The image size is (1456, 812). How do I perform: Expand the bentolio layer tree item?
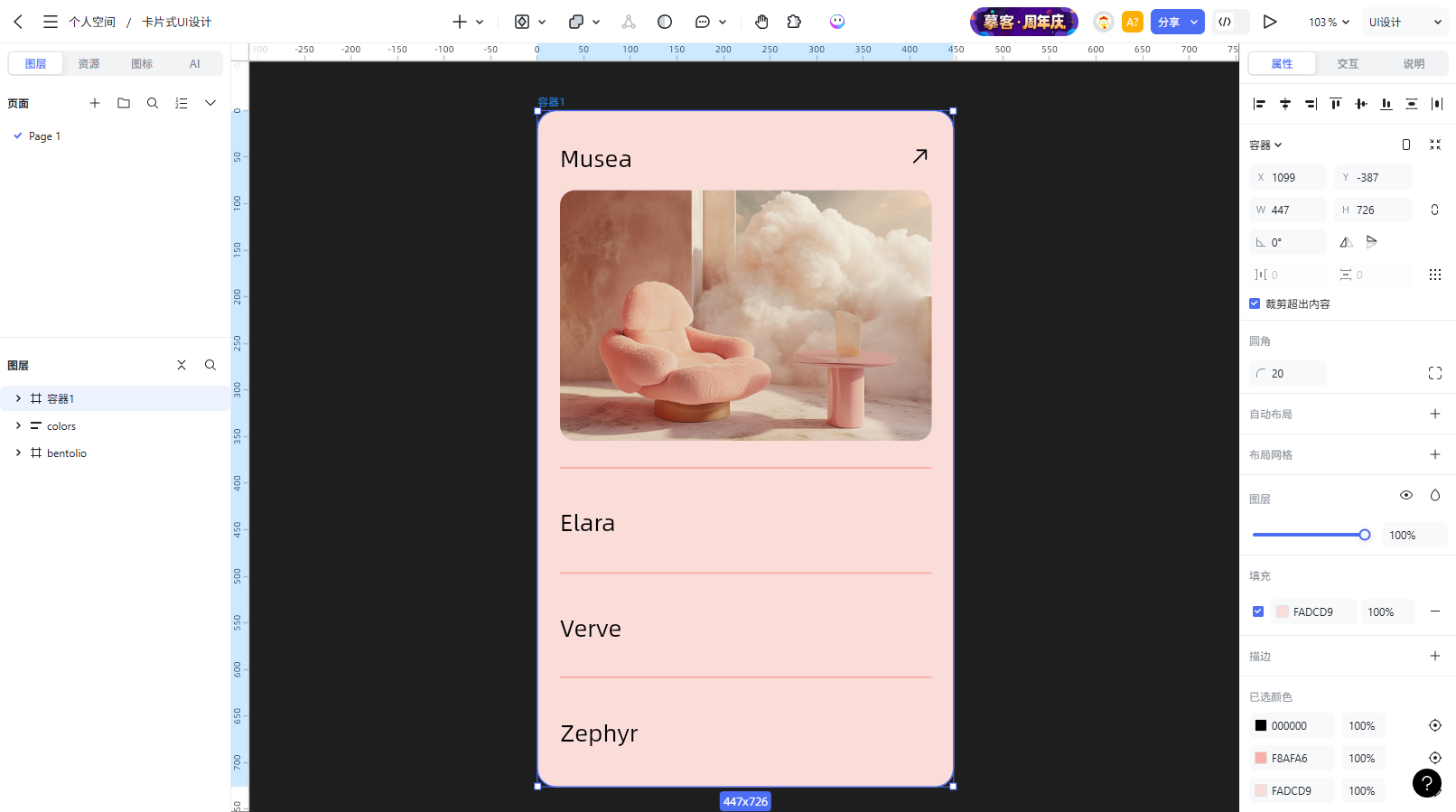18,453
